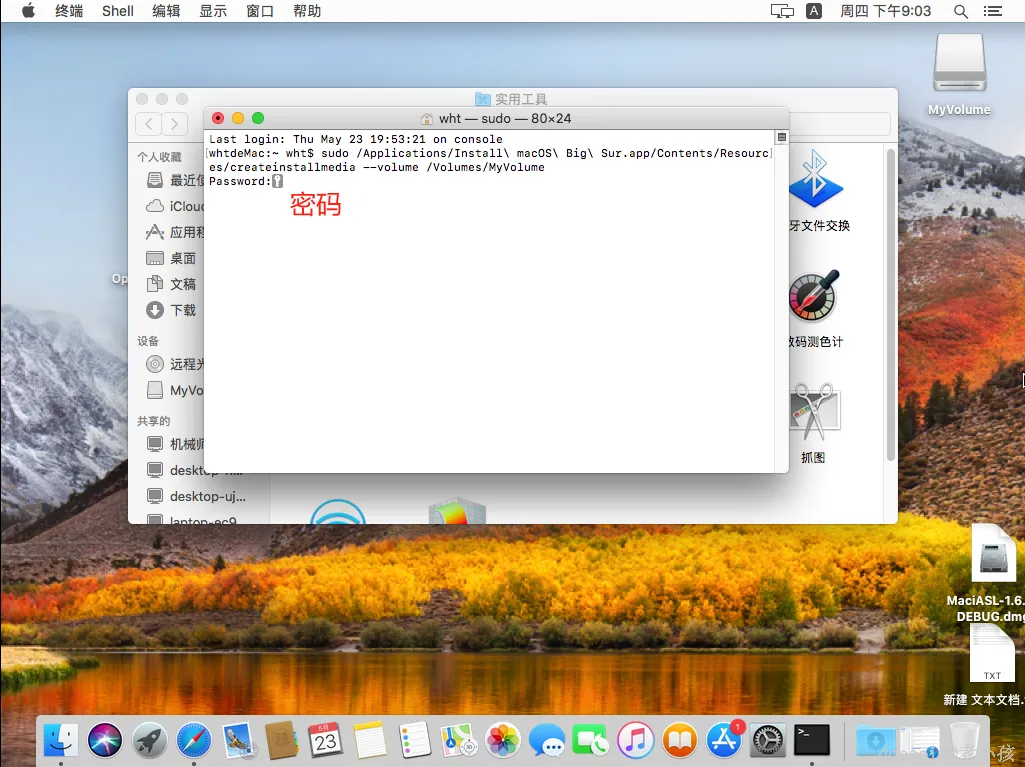Image resolution: width=1025 pixels, height=767 pixels.
Task: Minimize the Terminal window
Action: pyautogui.click(x=238, y=118)
